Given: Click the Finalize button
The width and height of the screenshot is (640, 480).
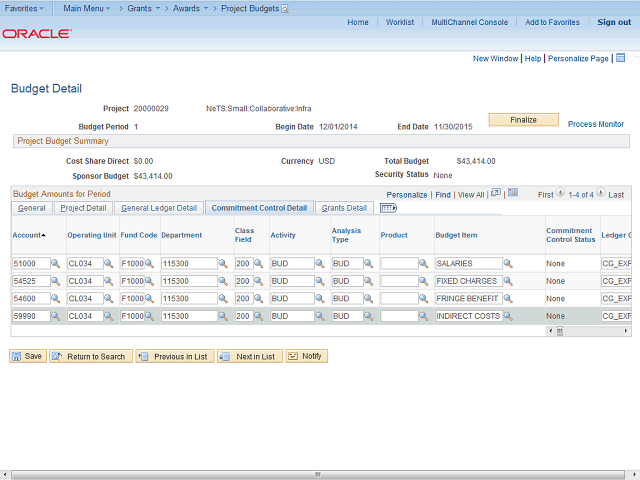Looking at the screenshot, I should (x=523, y=120).
